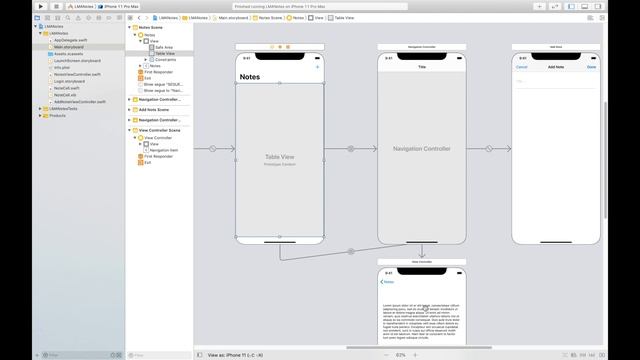Choose the LMANotes scheme in toolbar

[81, 7]
